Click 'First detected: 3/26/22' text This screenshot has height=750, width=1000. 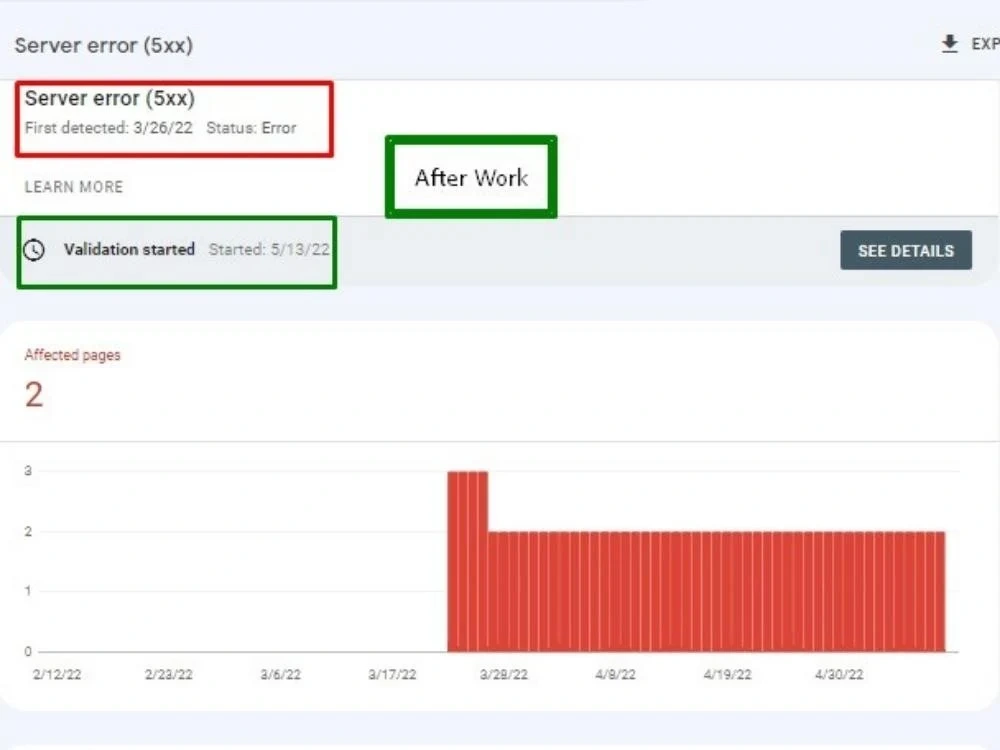pos(108,128)
